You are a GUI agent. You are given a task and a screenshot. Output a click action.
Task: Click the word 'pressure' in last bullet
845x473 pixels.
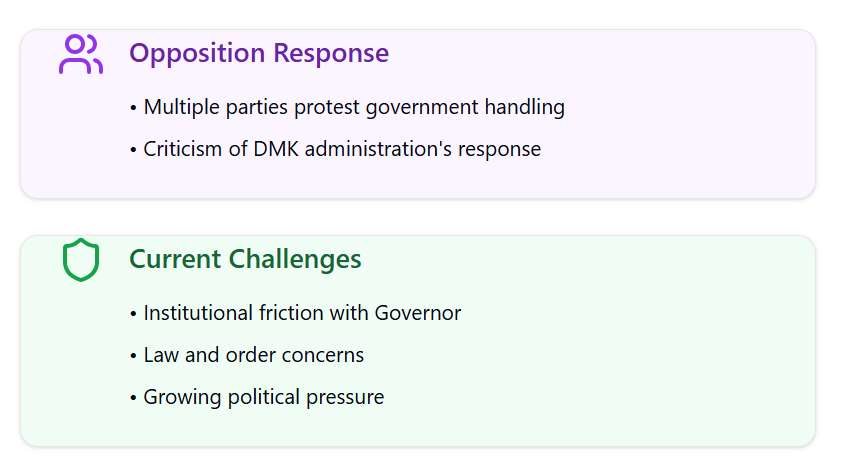(x=345, y=398)
